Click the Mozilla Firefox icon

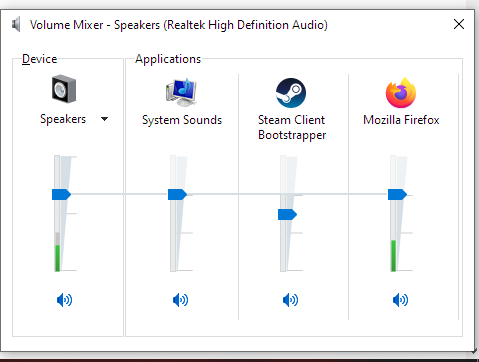pyautogui.click(x=401, y=93)
